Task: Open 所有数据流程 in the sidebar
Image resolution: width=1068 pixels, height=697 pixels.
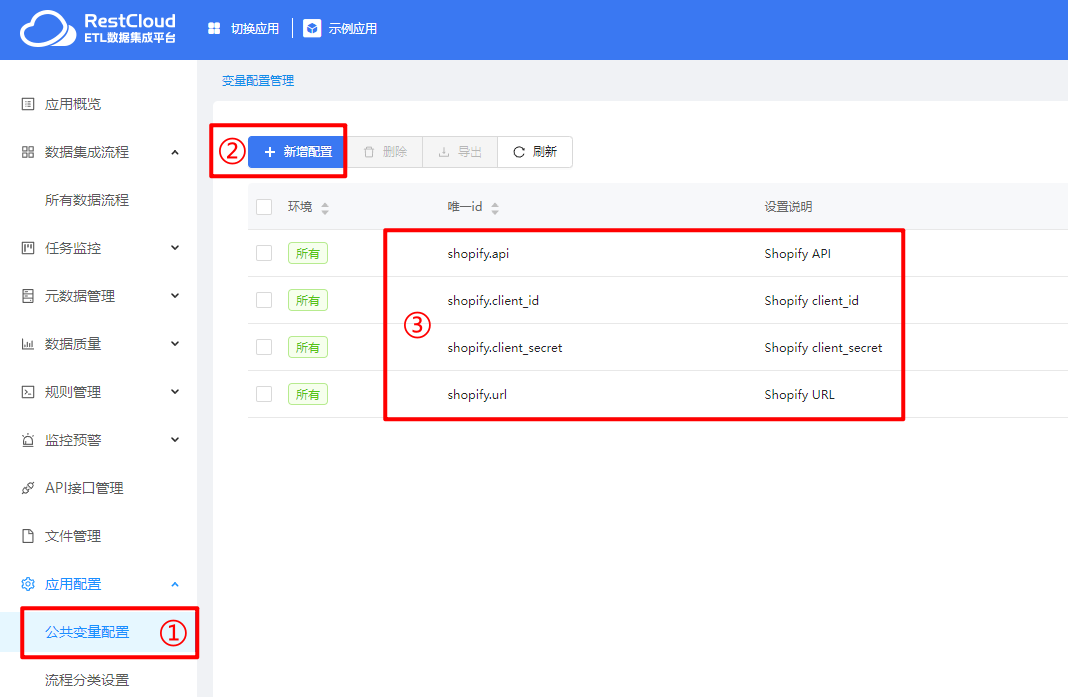Action: [x=87, y=200]
